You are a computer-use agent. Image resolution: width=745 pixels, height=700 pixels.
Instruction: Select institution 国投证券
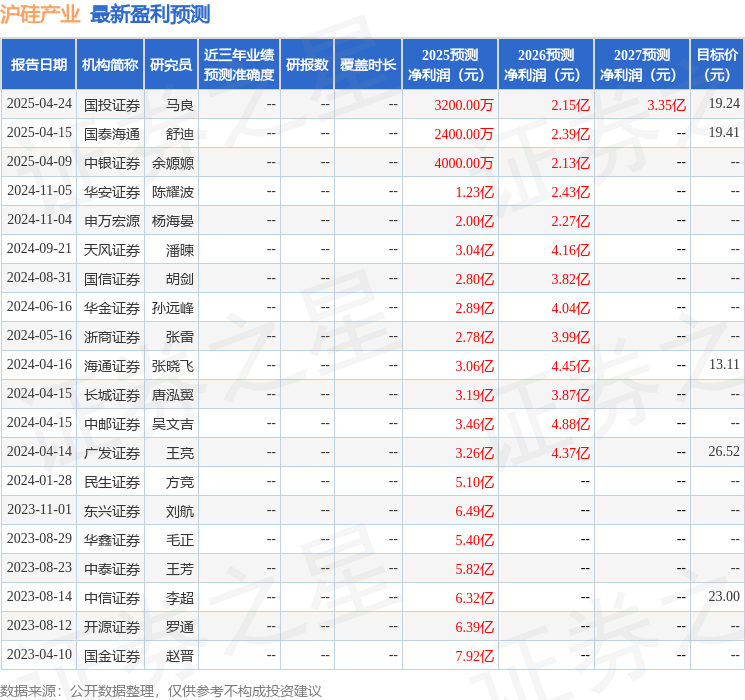click(112, 105)
